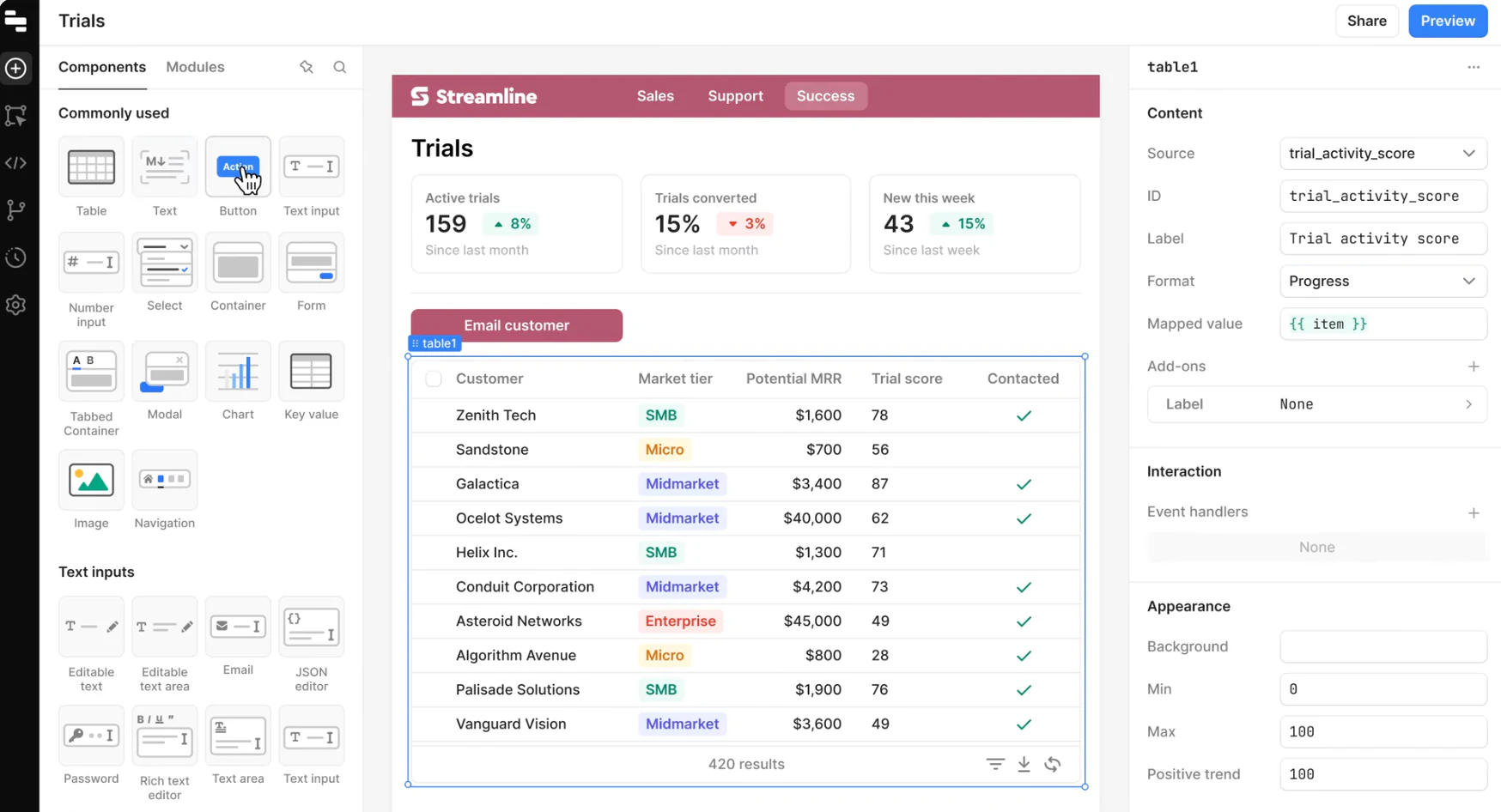Viewport: 1501px width, 812px height.
Task: Open the Sales nav tab
Action: point(655,96)
